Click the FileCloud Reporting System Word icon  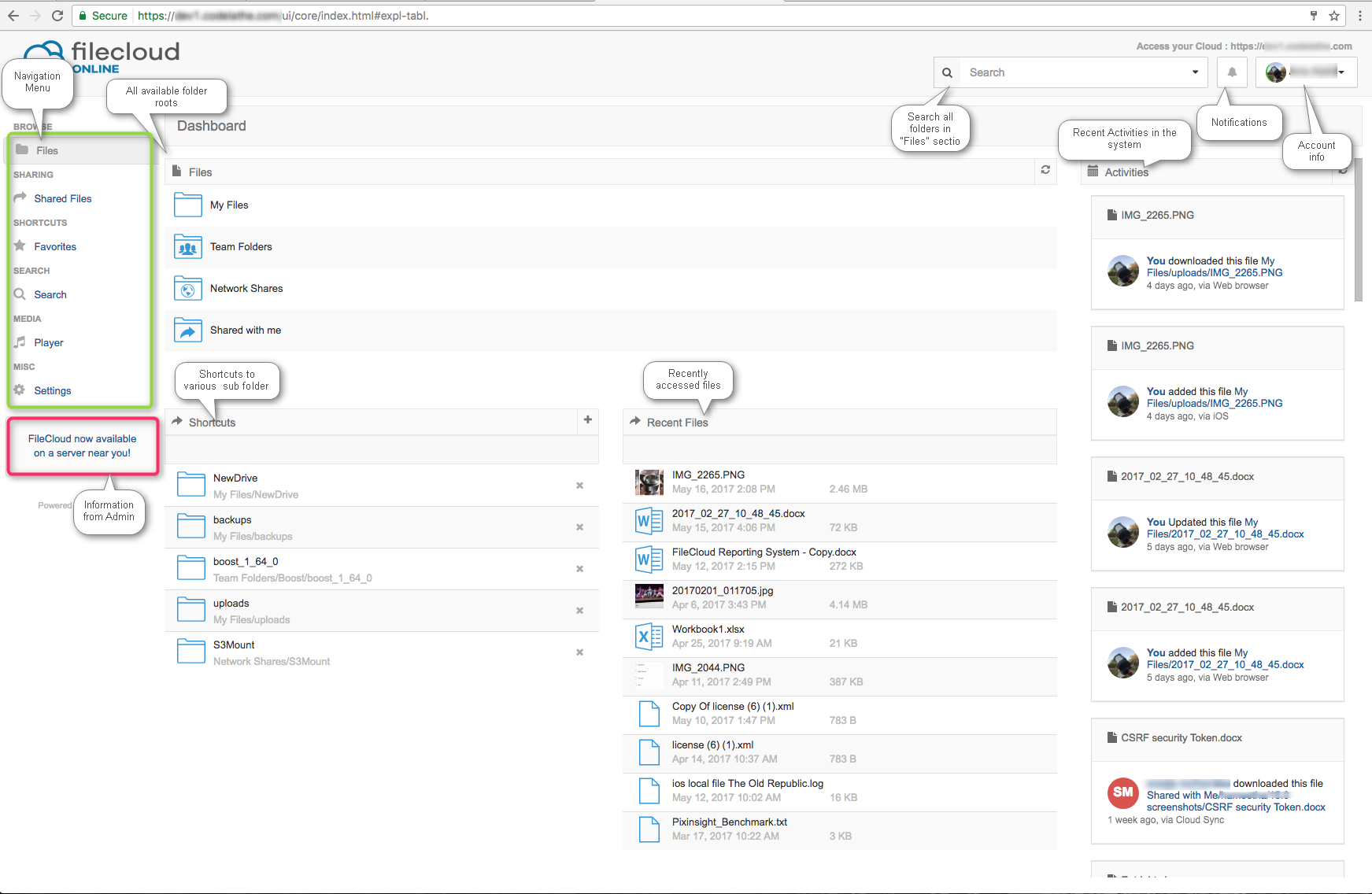649,560
